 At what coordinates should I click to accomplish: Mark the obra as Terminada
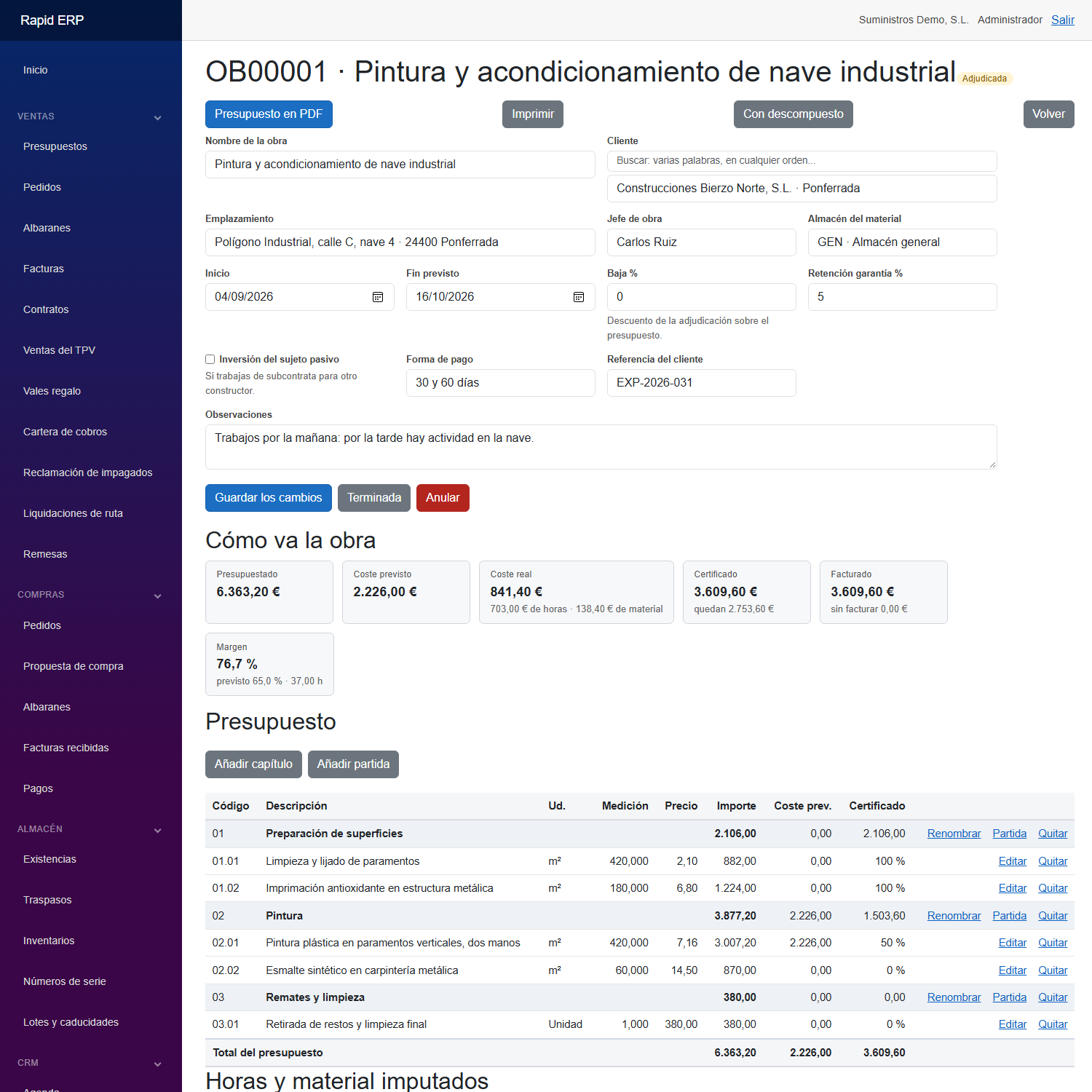coord(374,498)
